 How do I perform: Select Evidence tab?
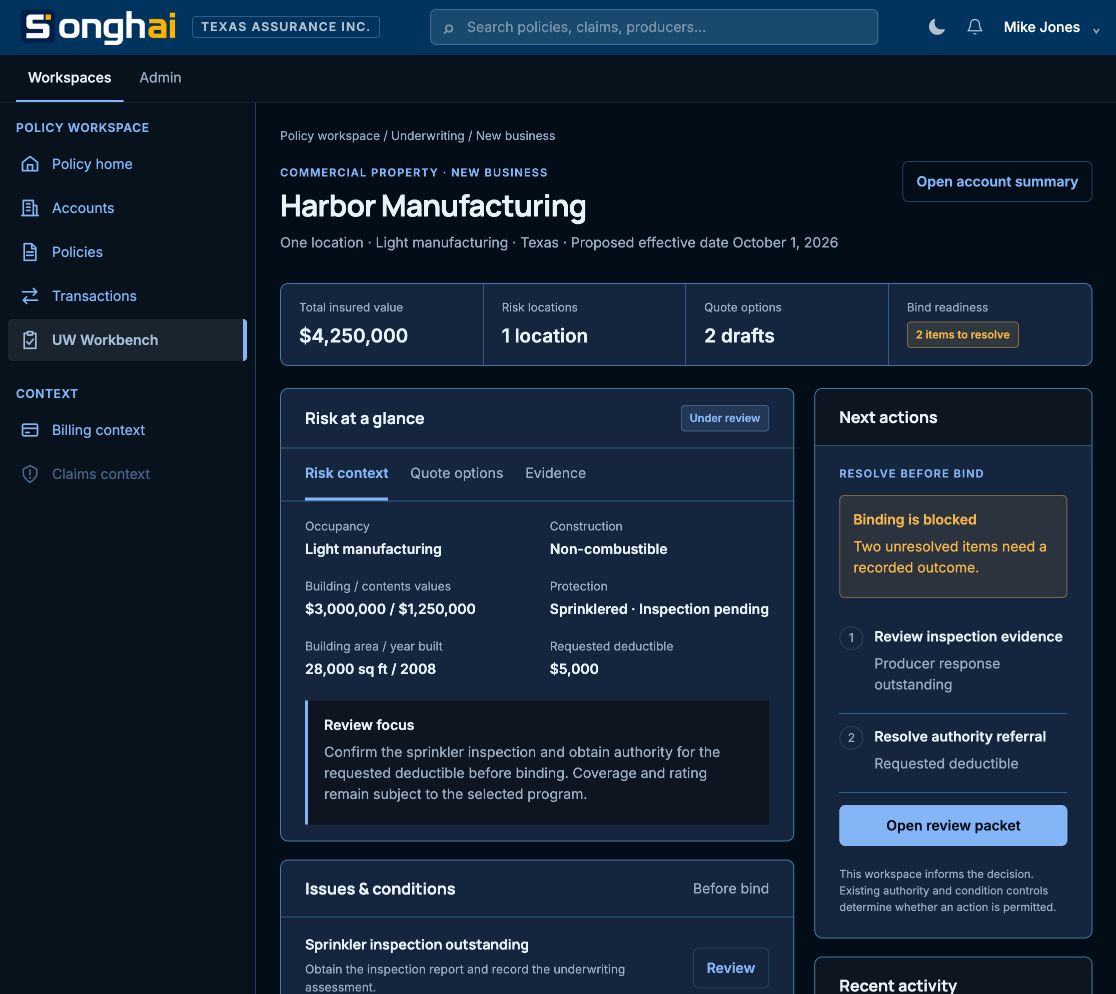click(x=555, y=473)
